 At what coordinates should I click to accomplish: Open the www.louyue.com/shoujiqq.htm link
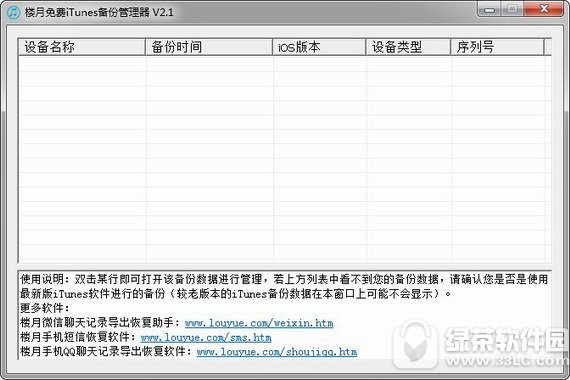[277, 352]
